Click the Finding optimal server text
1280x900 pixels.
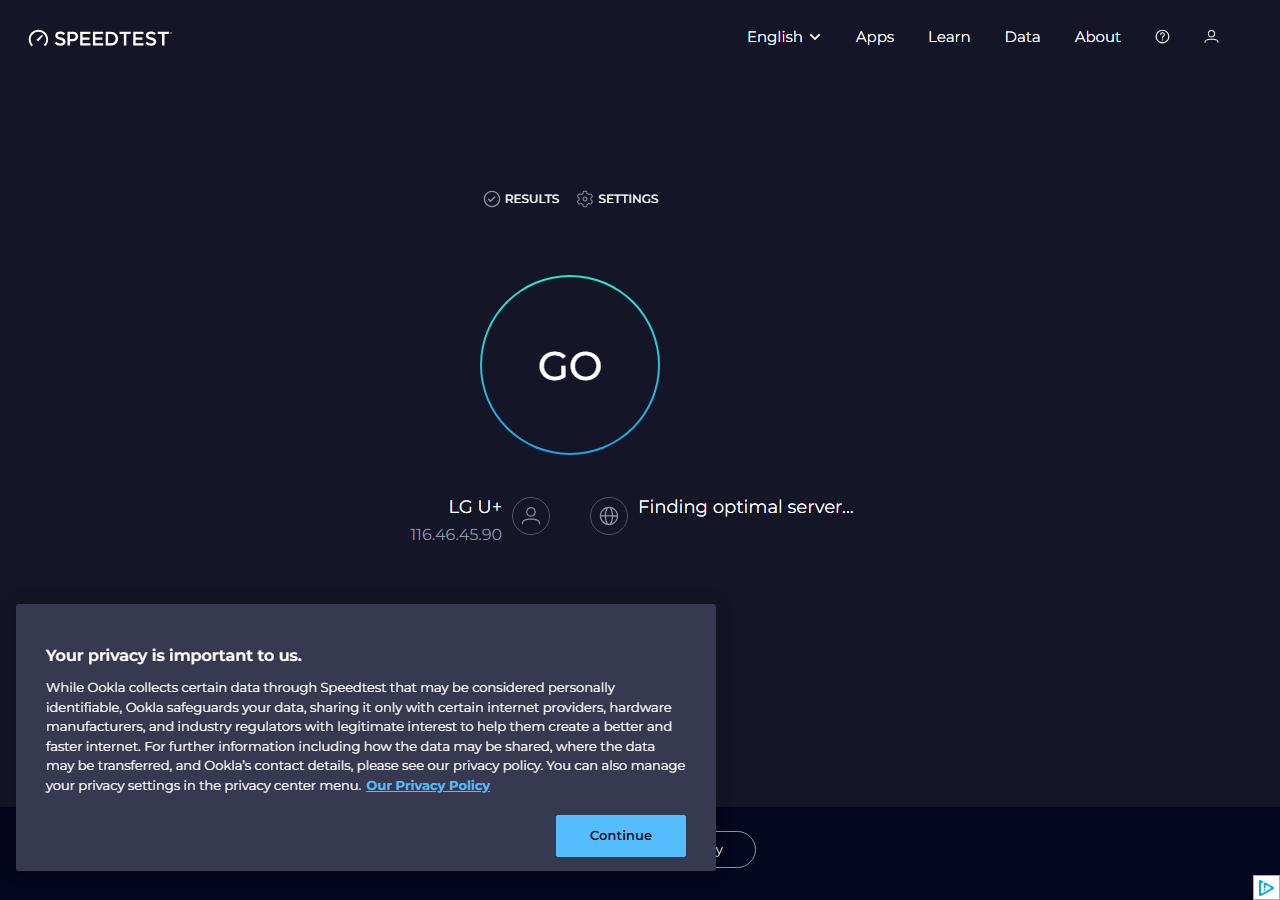coord(746,507)
